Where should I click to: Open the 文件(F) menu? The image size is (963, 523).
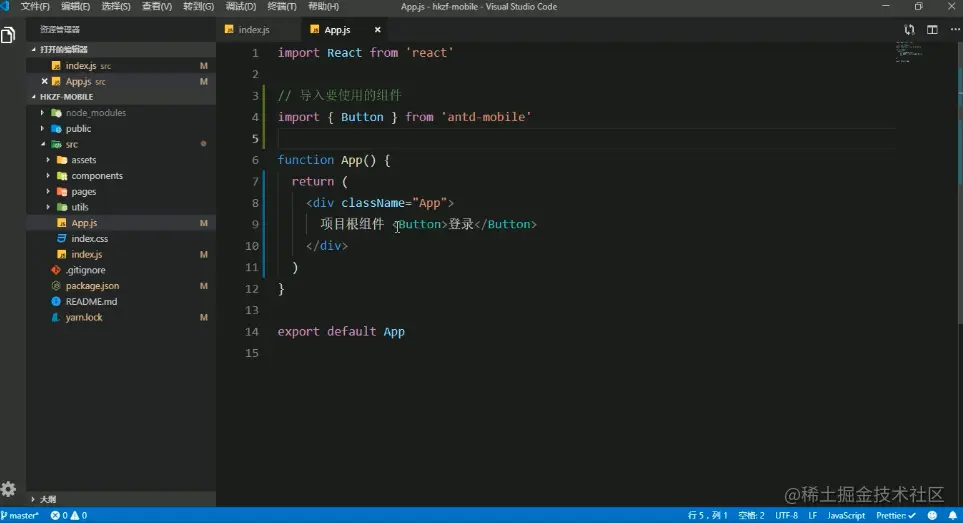pos(35,6)
